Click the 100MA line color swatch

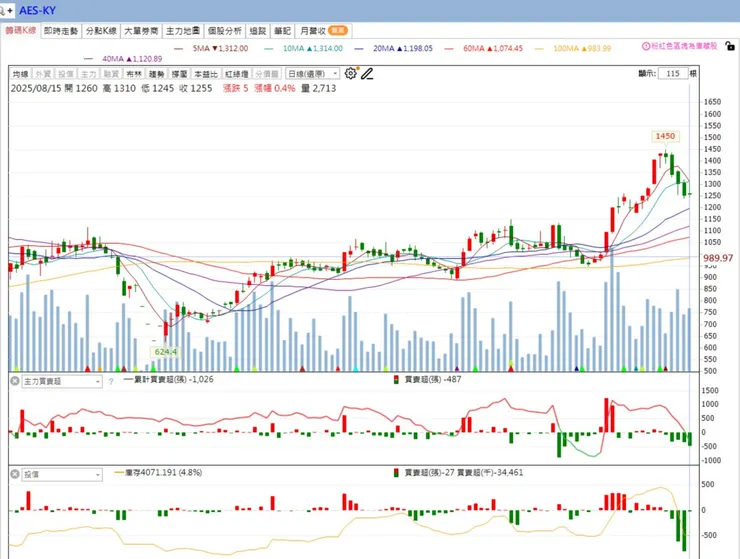[539, 48]
